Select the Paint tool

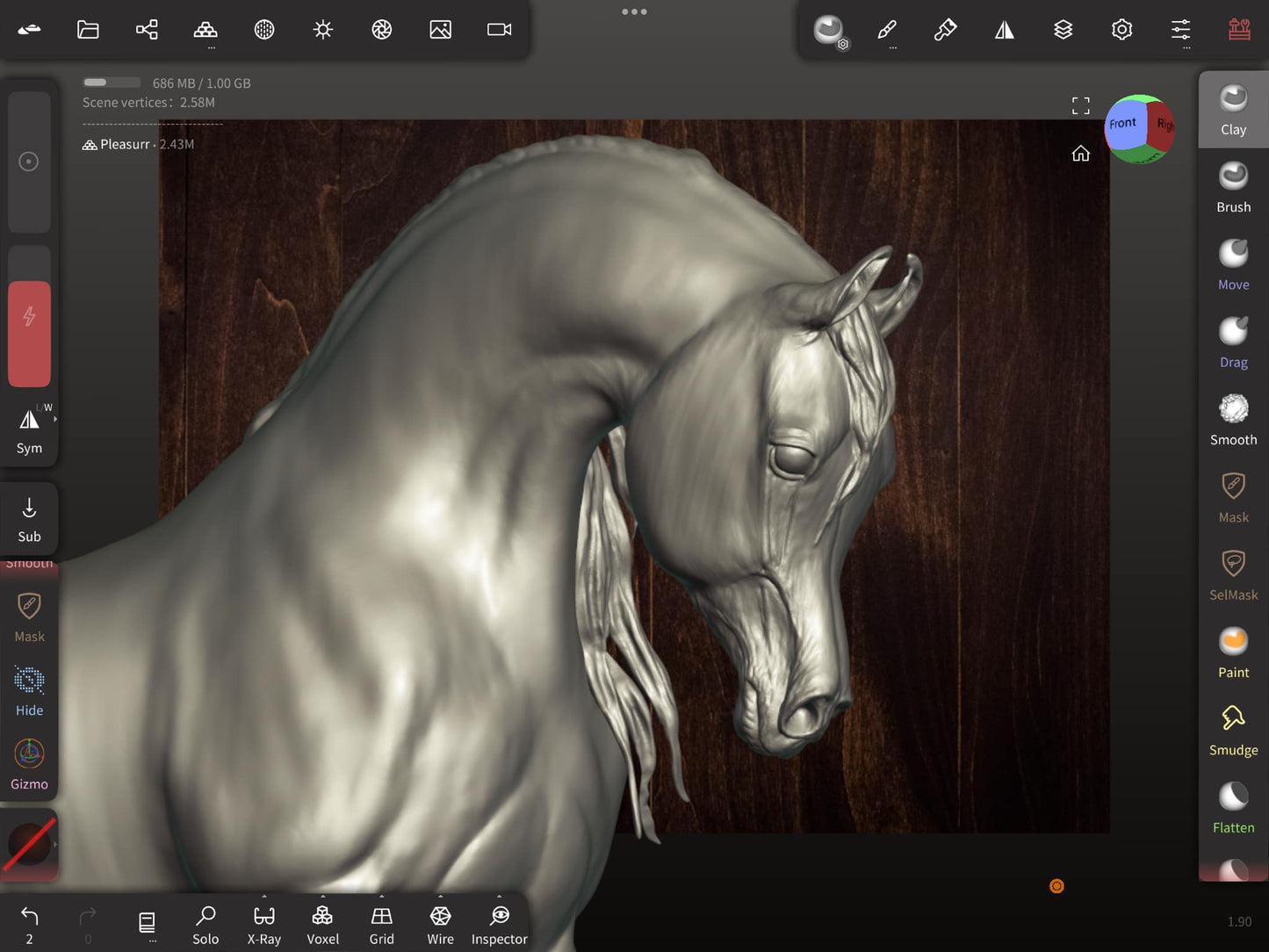[x=1233, y=653]
